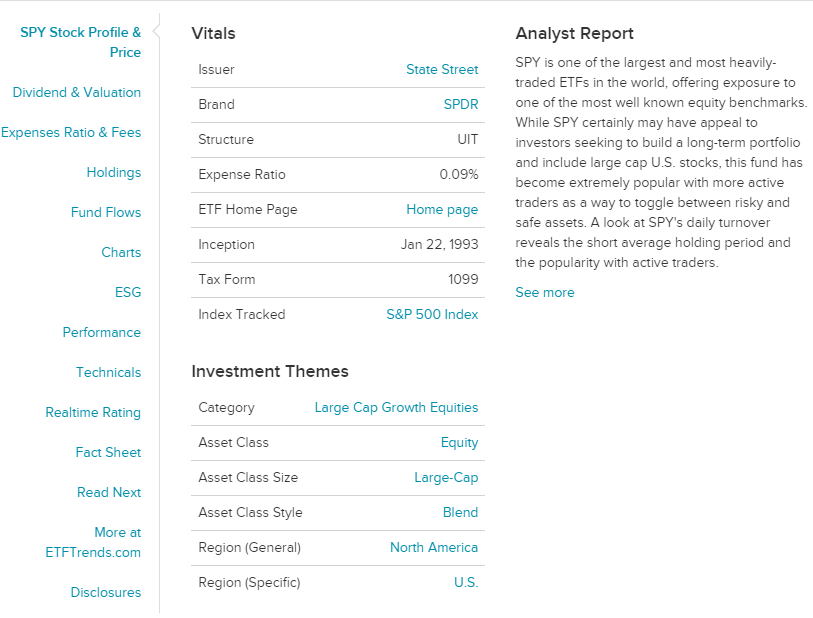Click the Expense Ratio row label

pyautogui.click(x=242, y=174)
